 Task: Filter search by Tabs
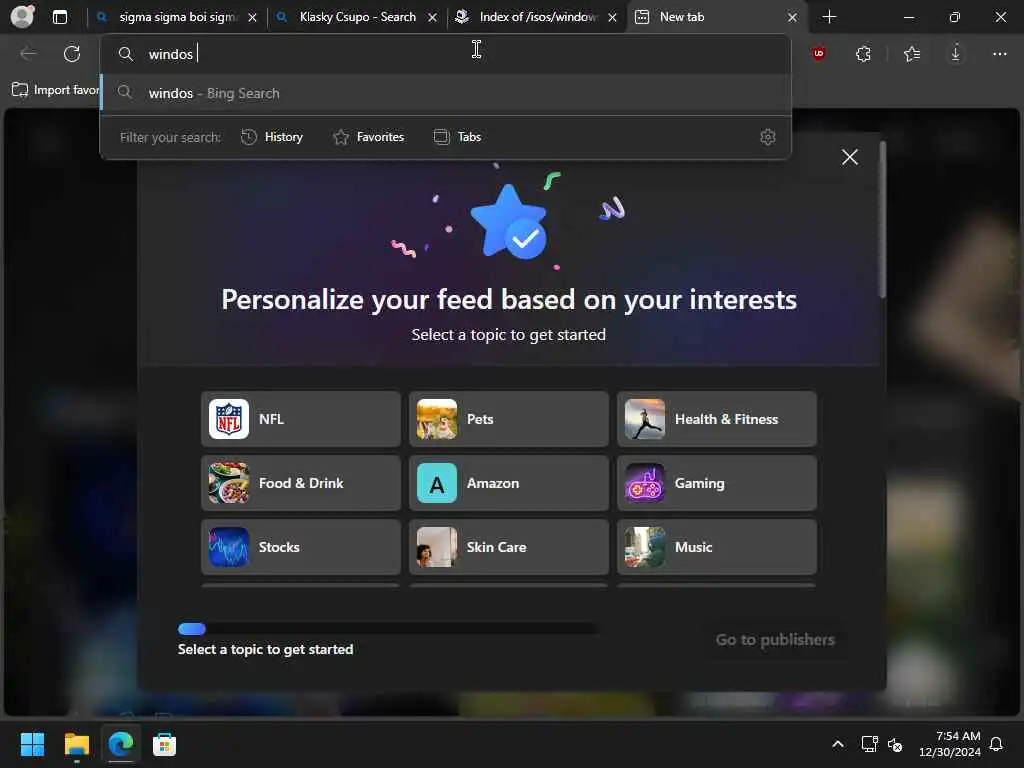457,137
